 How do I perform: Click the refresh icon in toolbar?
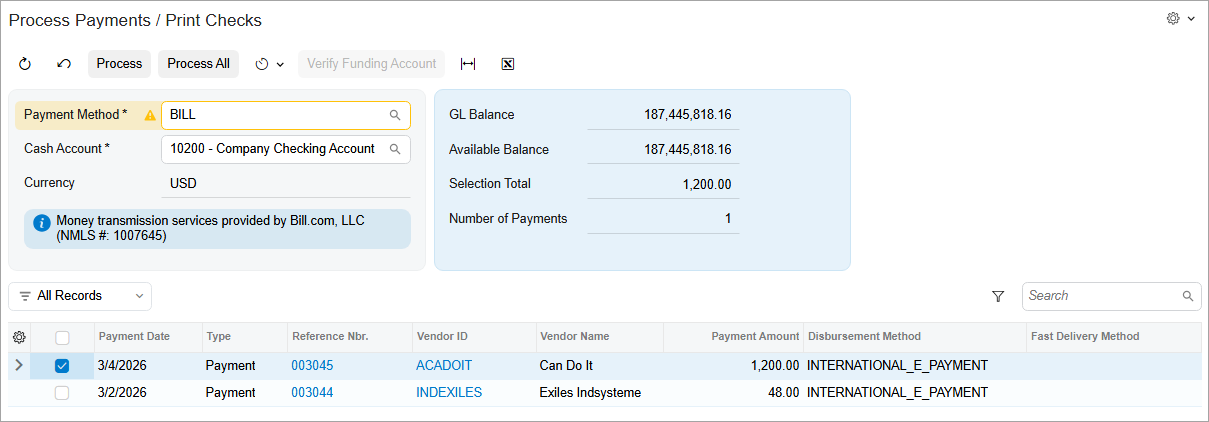25,64
